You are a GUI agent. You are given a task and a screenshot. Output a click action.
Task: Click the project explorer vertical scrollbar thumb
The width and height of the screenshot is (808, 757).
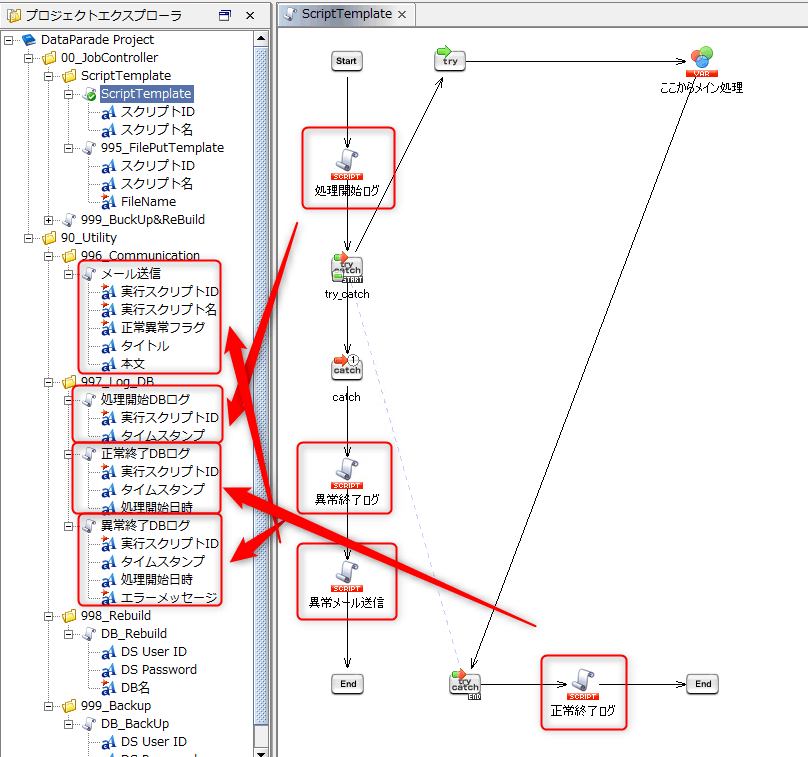(261, 385)
